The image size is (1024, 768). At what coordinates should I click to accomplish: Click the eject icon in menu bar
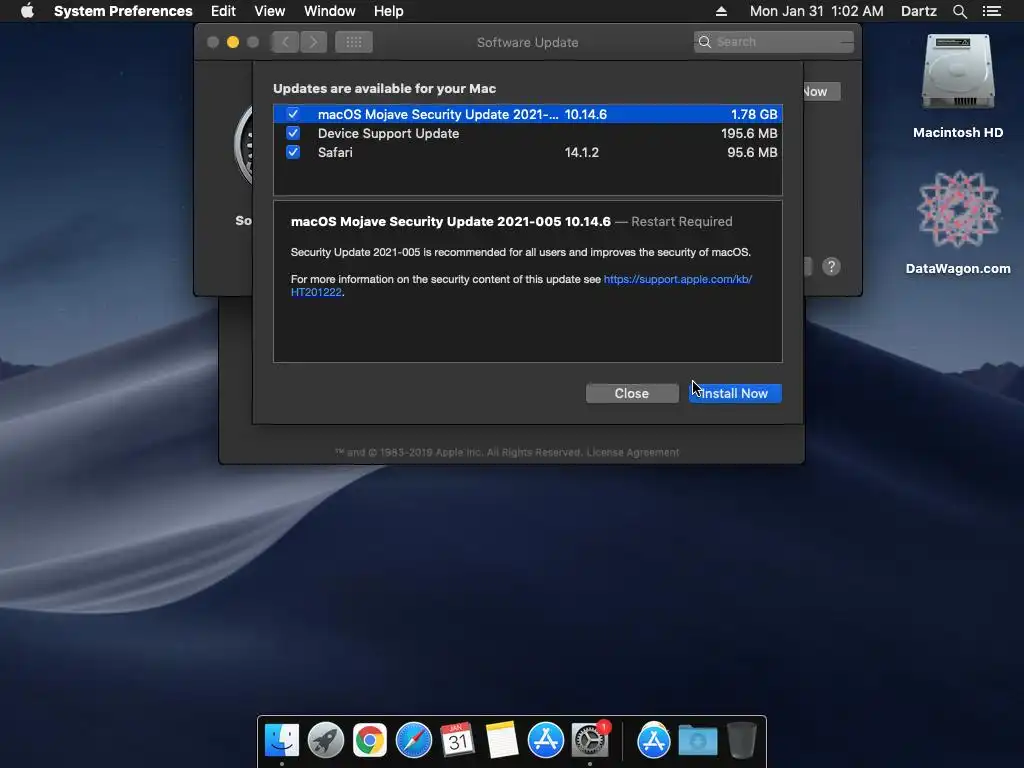721,11
